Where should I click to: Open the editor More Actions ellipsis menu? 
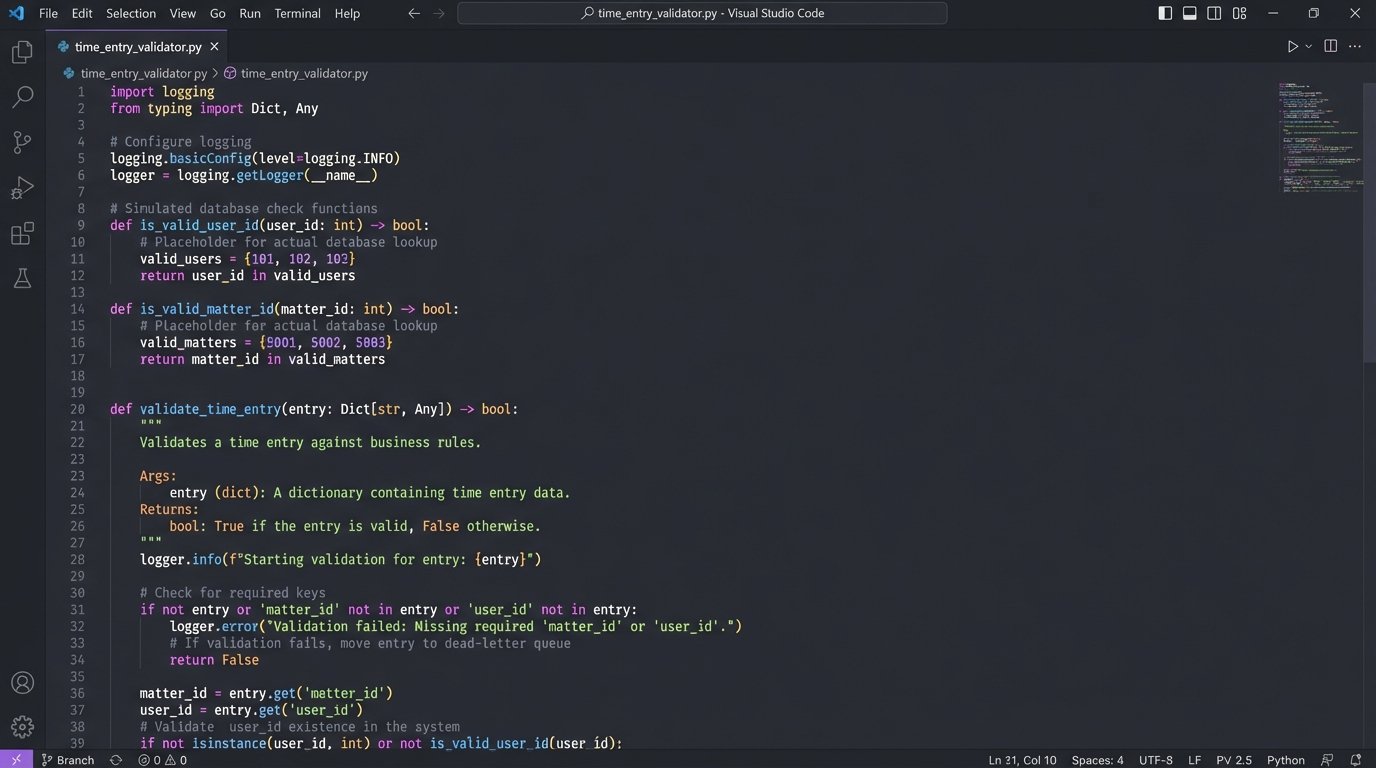pyautogui.click(x=1356, y=46)
